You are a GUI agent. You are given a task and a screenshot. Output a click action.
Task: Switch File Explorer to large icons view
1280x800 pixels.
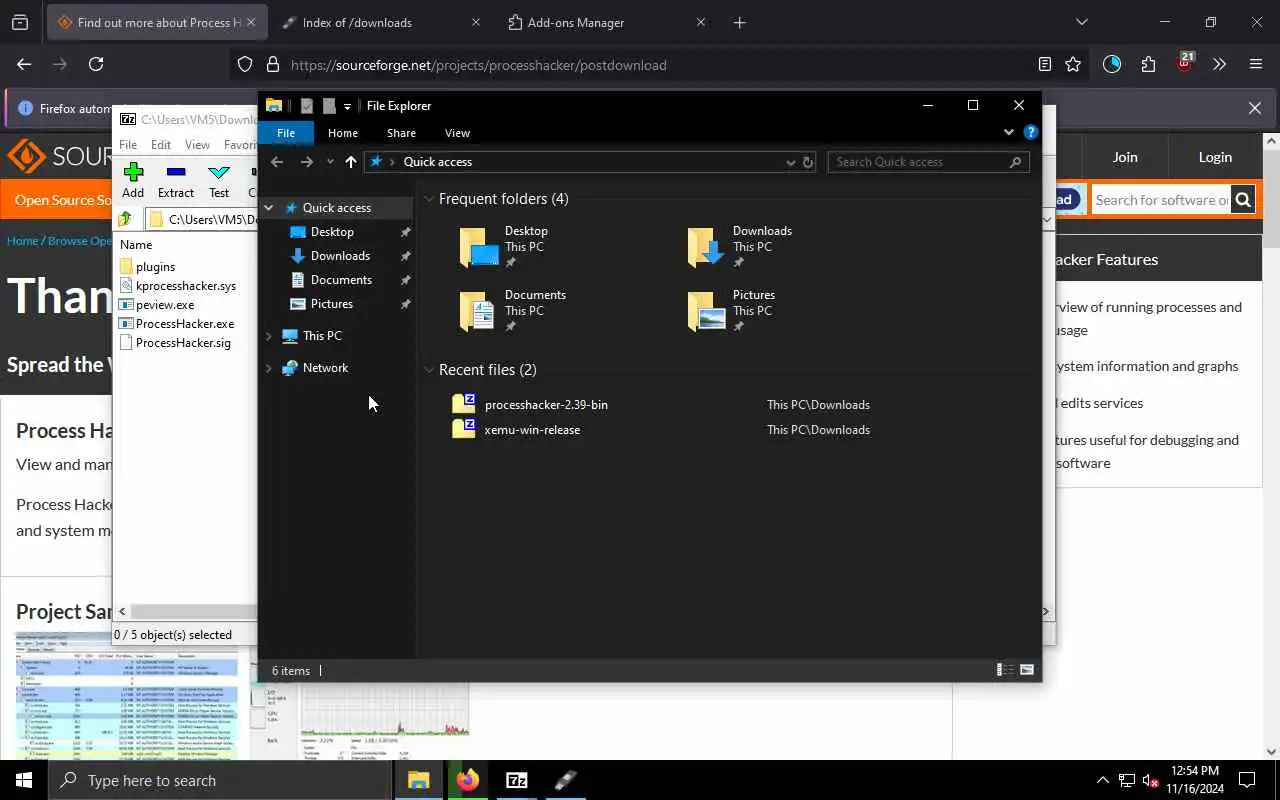coord(1027,670)
